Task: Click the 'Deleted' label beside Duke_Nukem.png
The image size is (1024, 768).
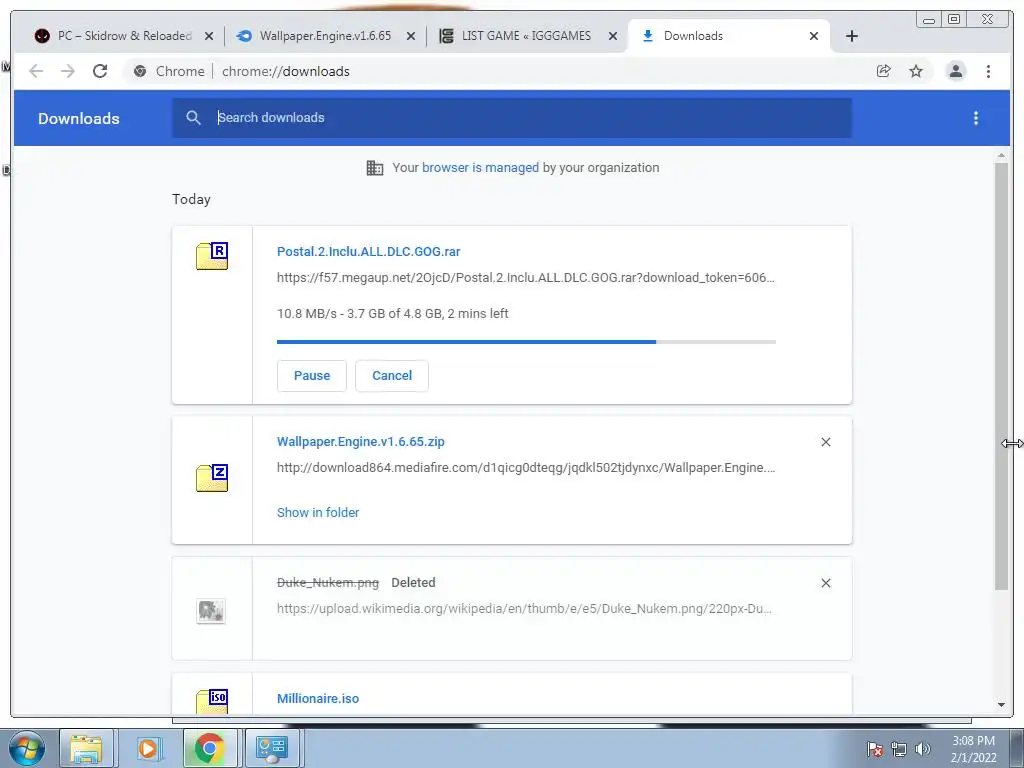Action: coord(413,583)
